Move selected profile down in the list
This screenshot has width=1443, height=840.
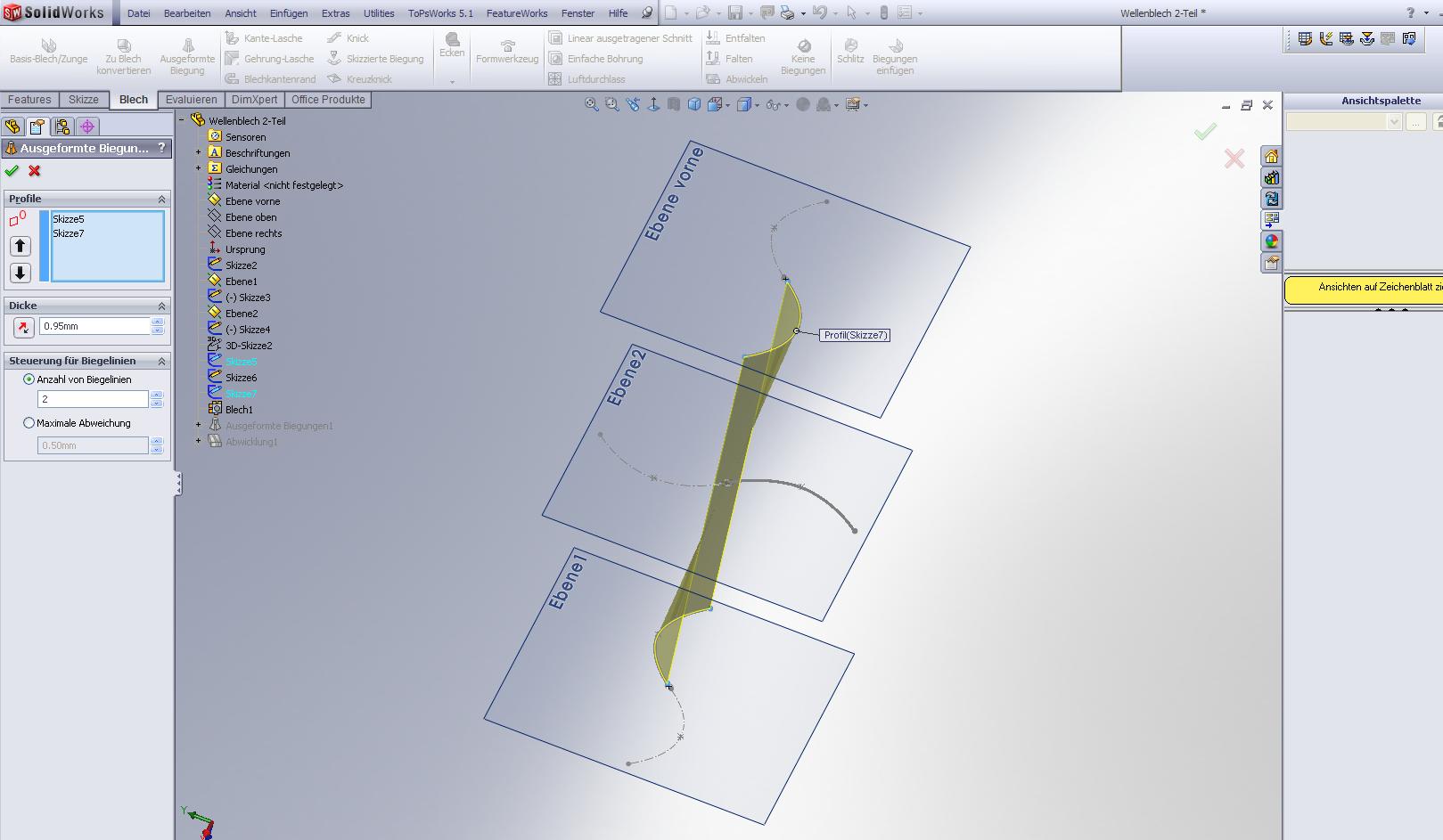[x=20, y=273]
